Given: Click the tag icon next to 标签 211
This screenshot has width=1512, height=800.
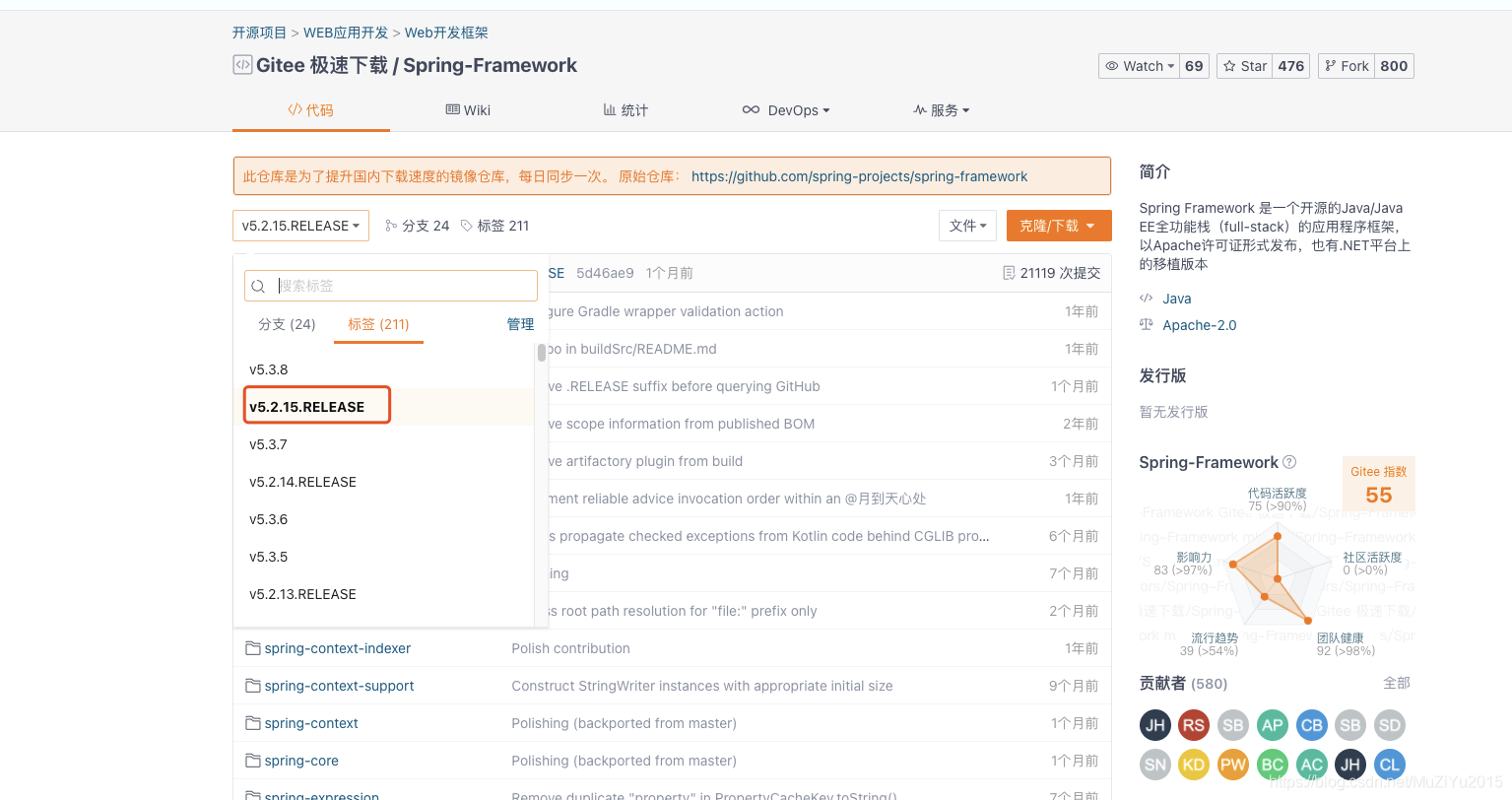Looking at the screenshot, I should pyautogui.click(x=467, y=226).
